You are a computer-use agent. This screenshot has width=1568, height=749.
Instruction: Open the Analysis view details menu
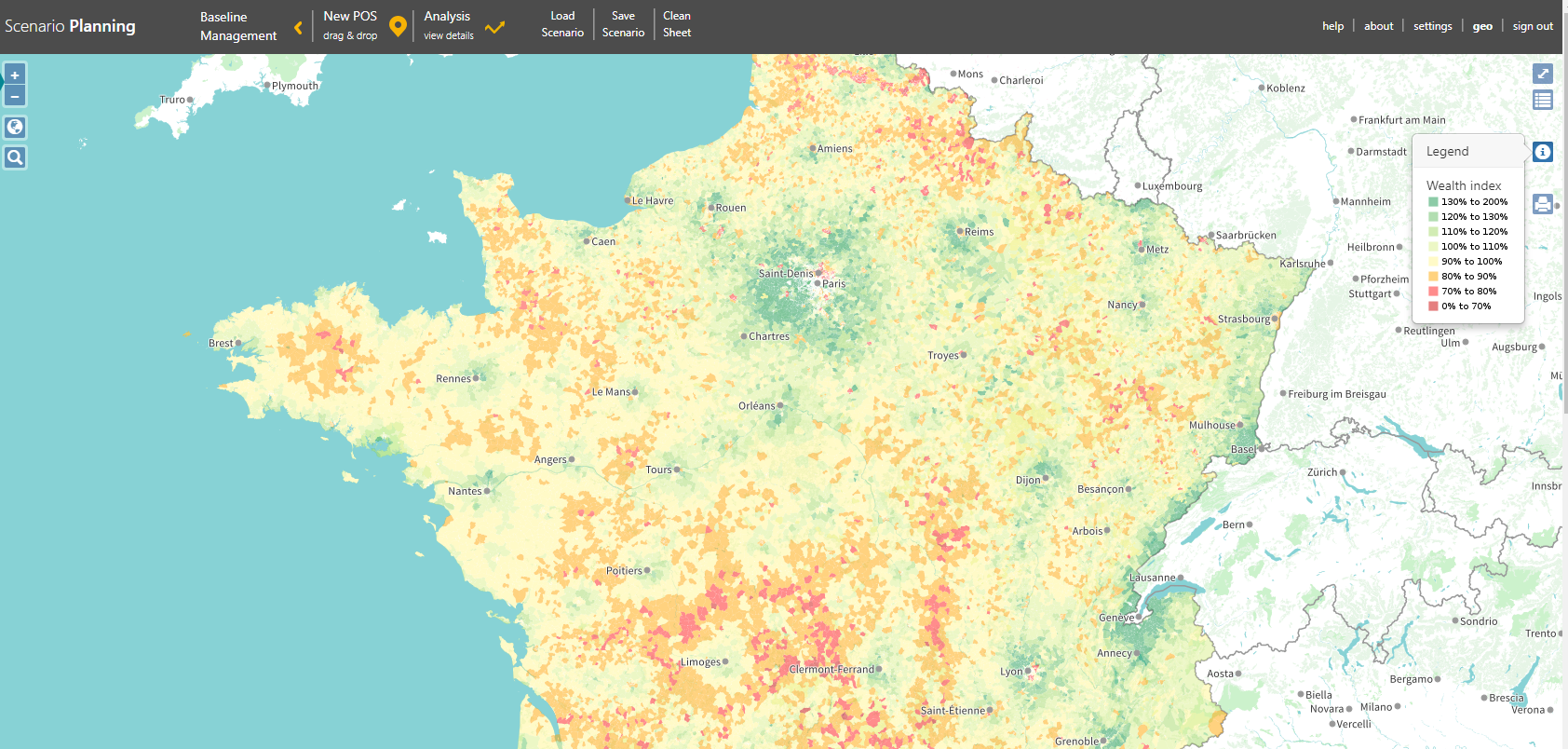(449, 26)
